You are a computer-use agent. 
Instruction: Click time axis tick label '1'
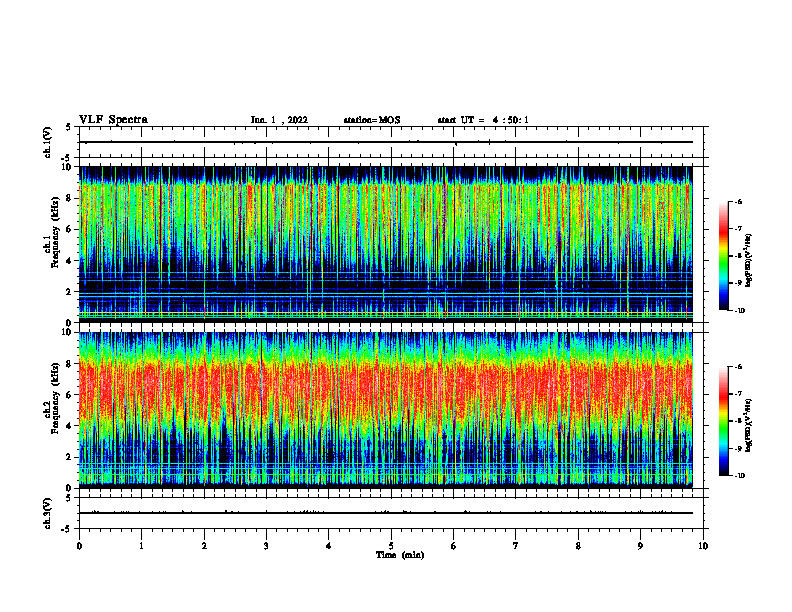(142, 546)
